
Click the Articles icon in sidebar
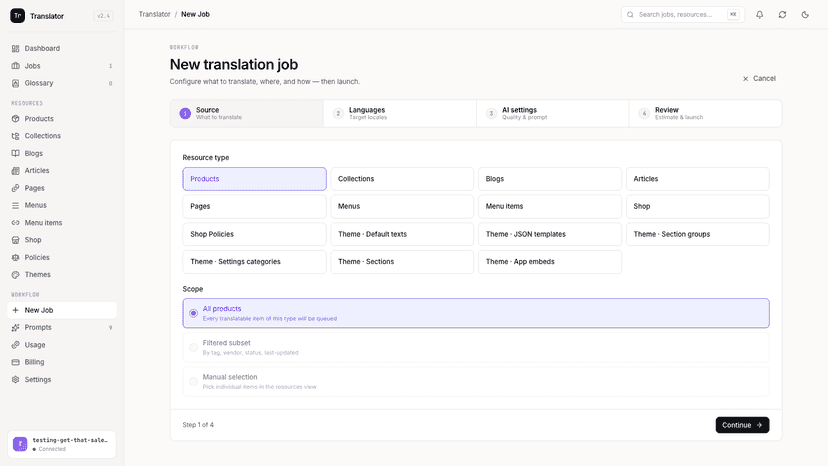point(15,171)
